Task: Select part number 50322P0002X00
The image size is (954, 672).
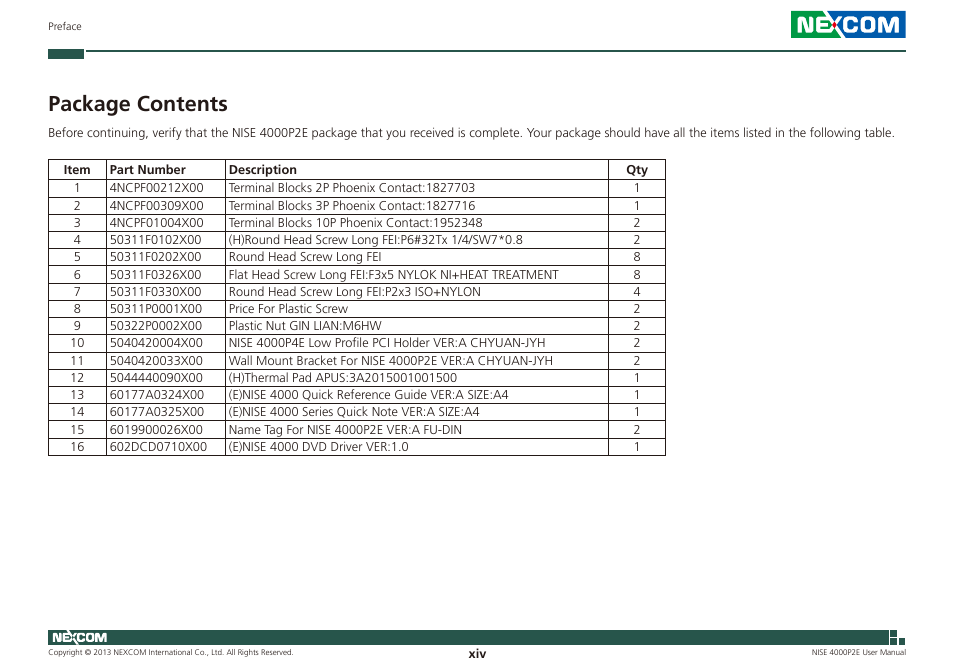Action: pos(156,325)
